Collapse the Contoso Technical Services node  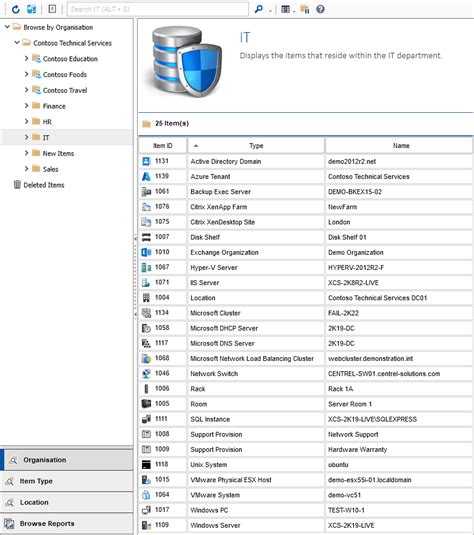click(x=17, y=43)
